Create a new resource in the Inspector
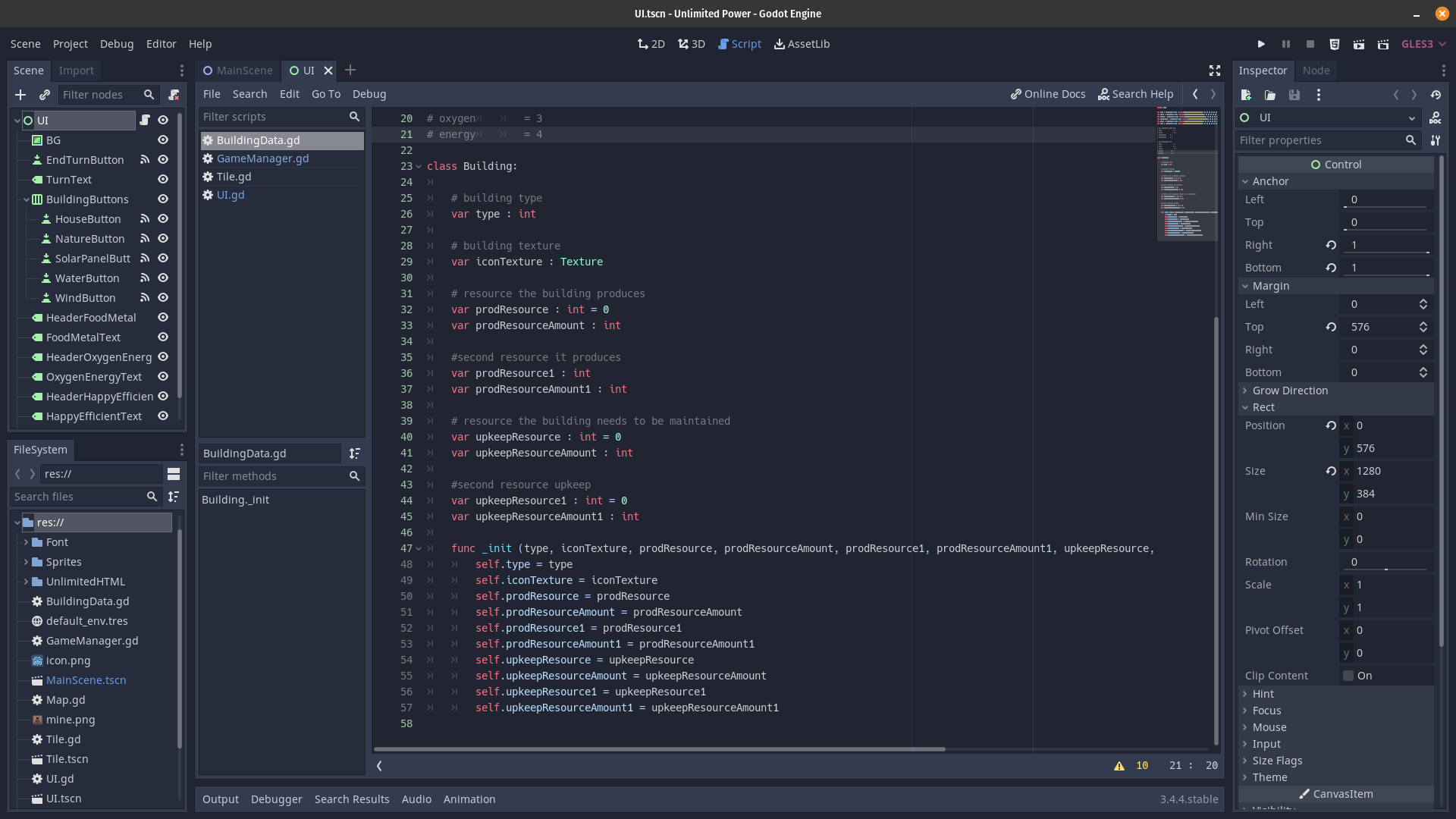1456x819 pixels. pyautogui.click(x=1246, y=95)
